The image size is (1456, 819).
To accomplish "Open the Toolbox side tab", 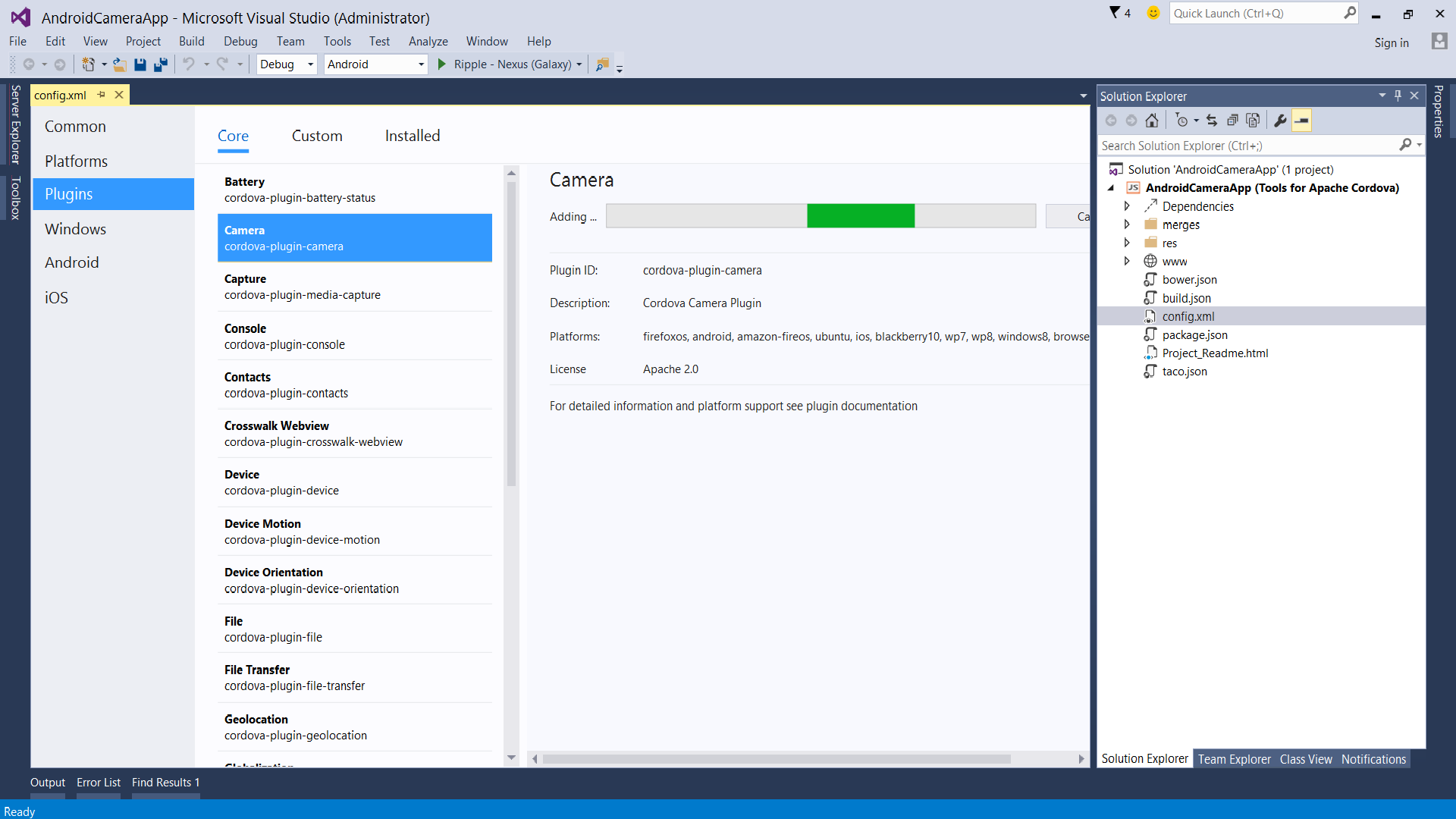I will coord(15,198).
